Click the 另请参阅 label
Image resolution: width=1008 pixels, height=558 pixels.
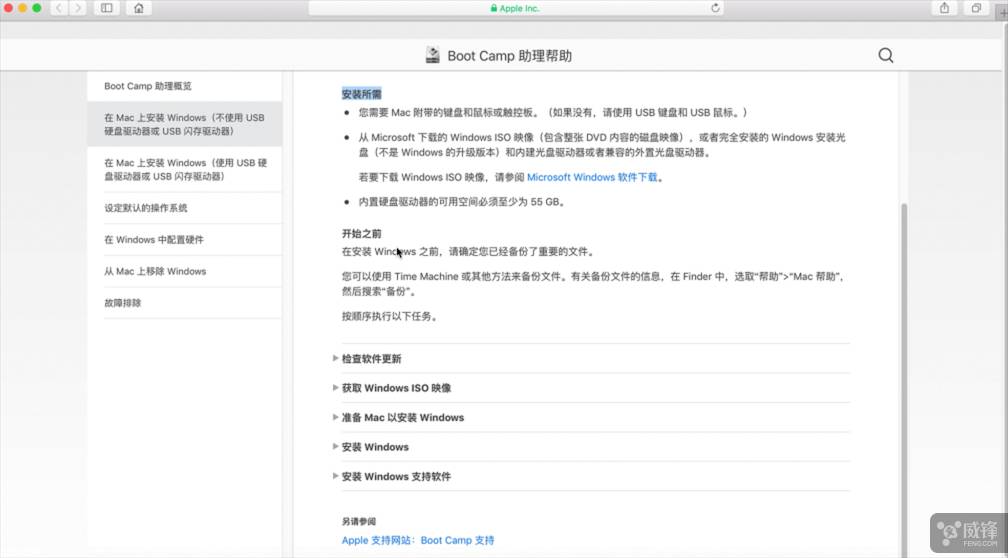tap(359, 522)
